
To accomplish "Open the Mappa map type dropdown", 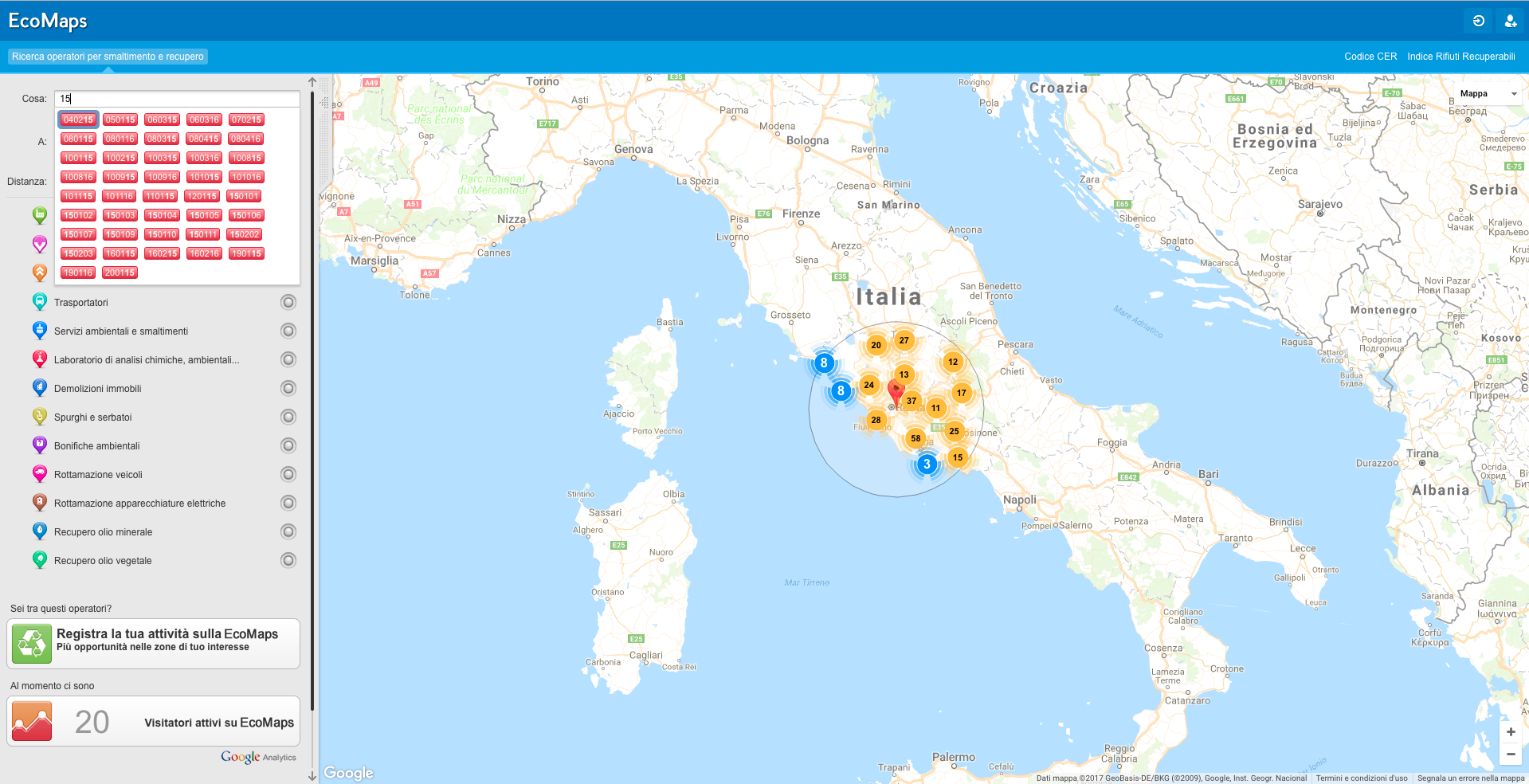I will point(1488,94).
